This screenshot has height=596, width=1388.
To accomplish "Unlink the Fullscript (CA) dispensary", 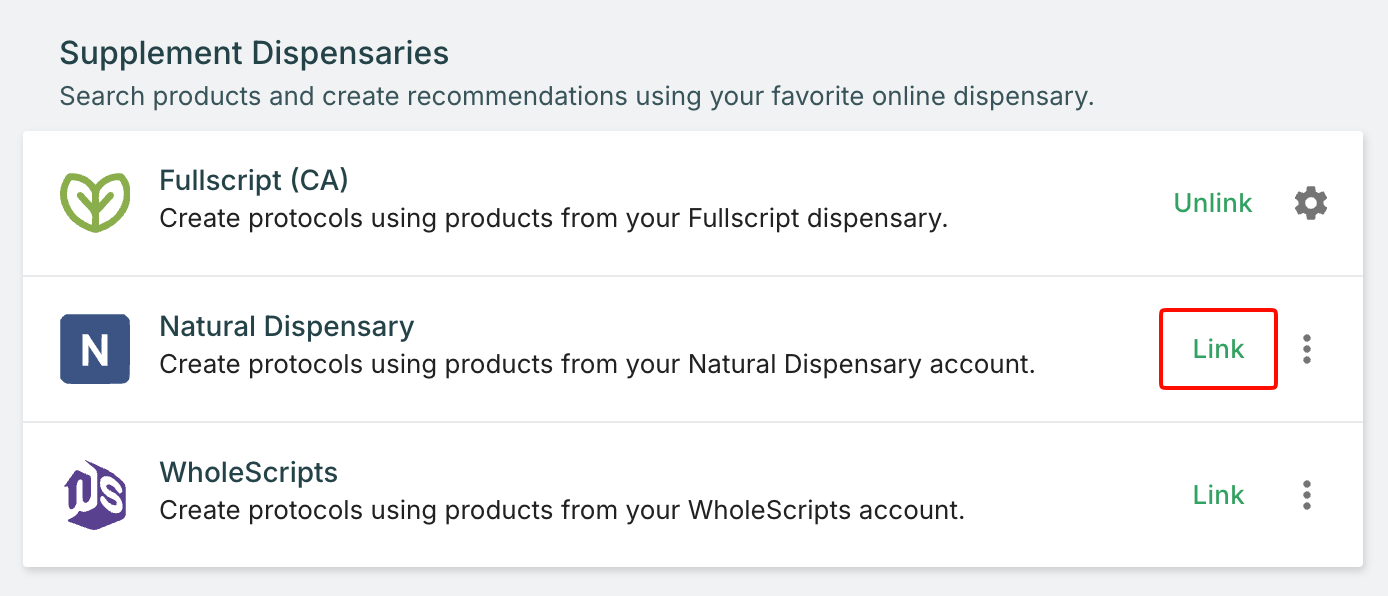I will (1212, 203).
